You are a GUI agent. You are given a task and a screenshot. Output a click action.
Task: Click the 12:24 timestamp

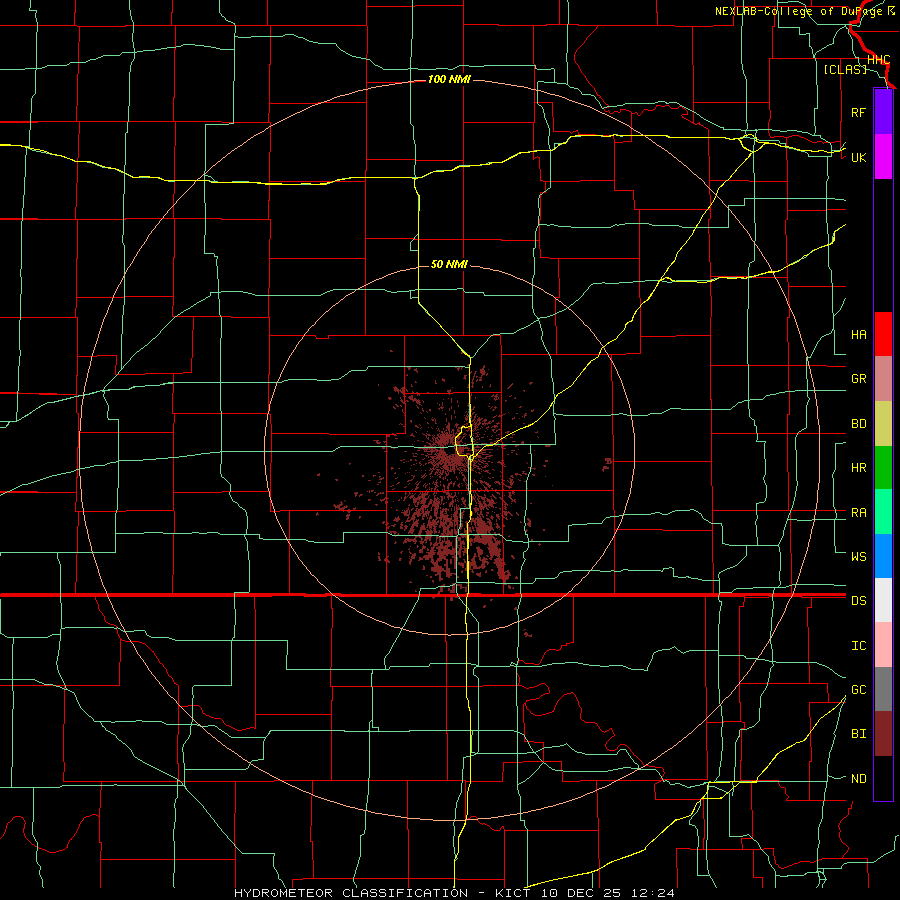coord(652,893)
